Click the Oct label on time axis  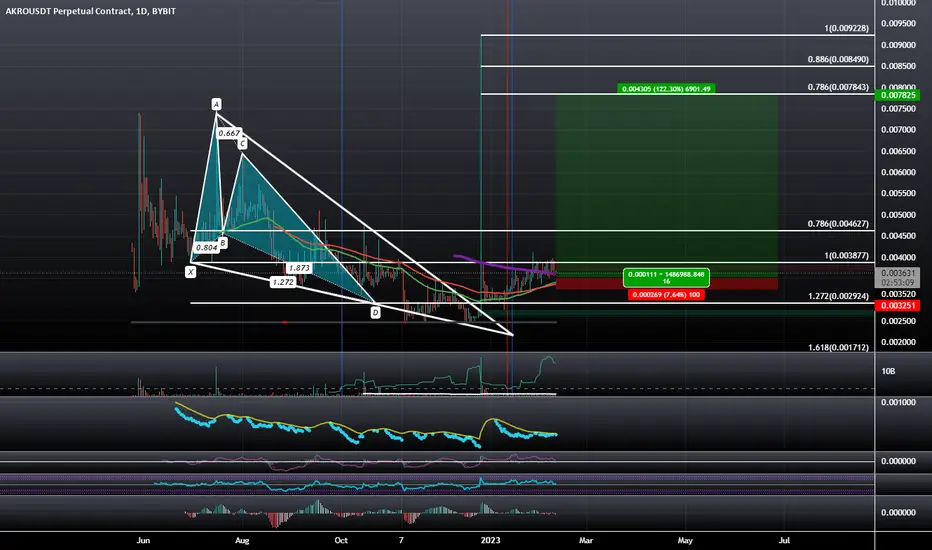point(341,540)
